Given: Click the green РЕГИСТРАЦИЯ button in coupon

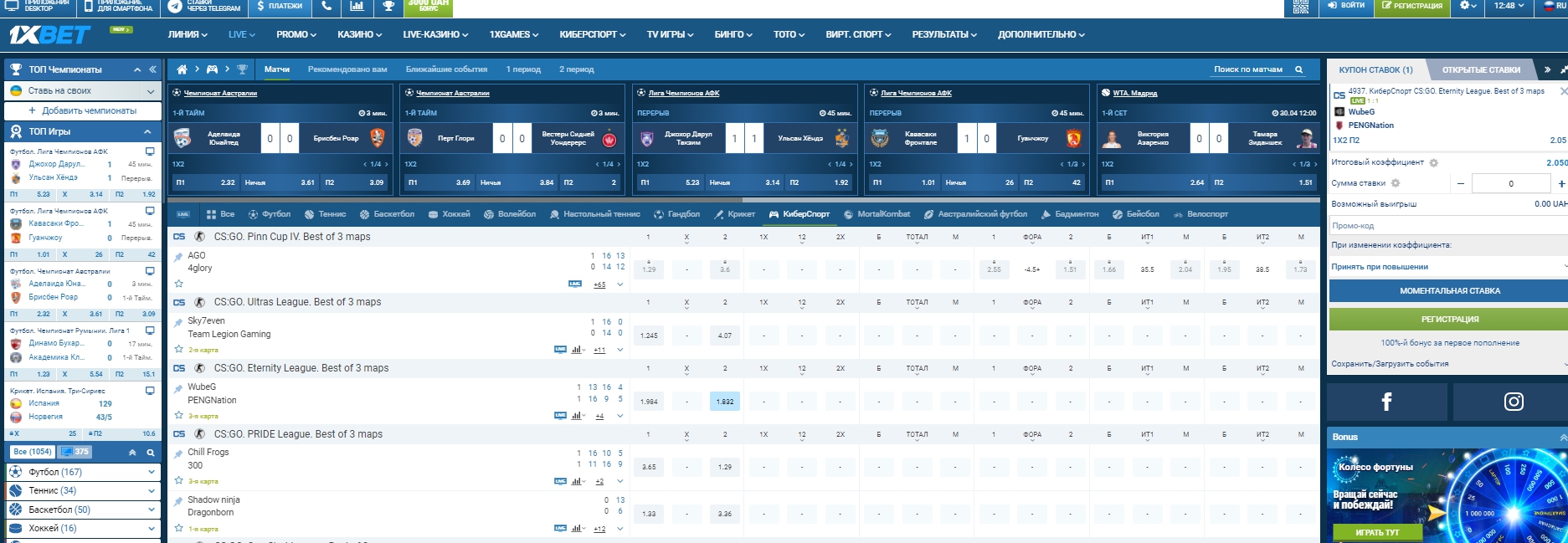Looking at the screenshot, I should [x=1449, y=319].
